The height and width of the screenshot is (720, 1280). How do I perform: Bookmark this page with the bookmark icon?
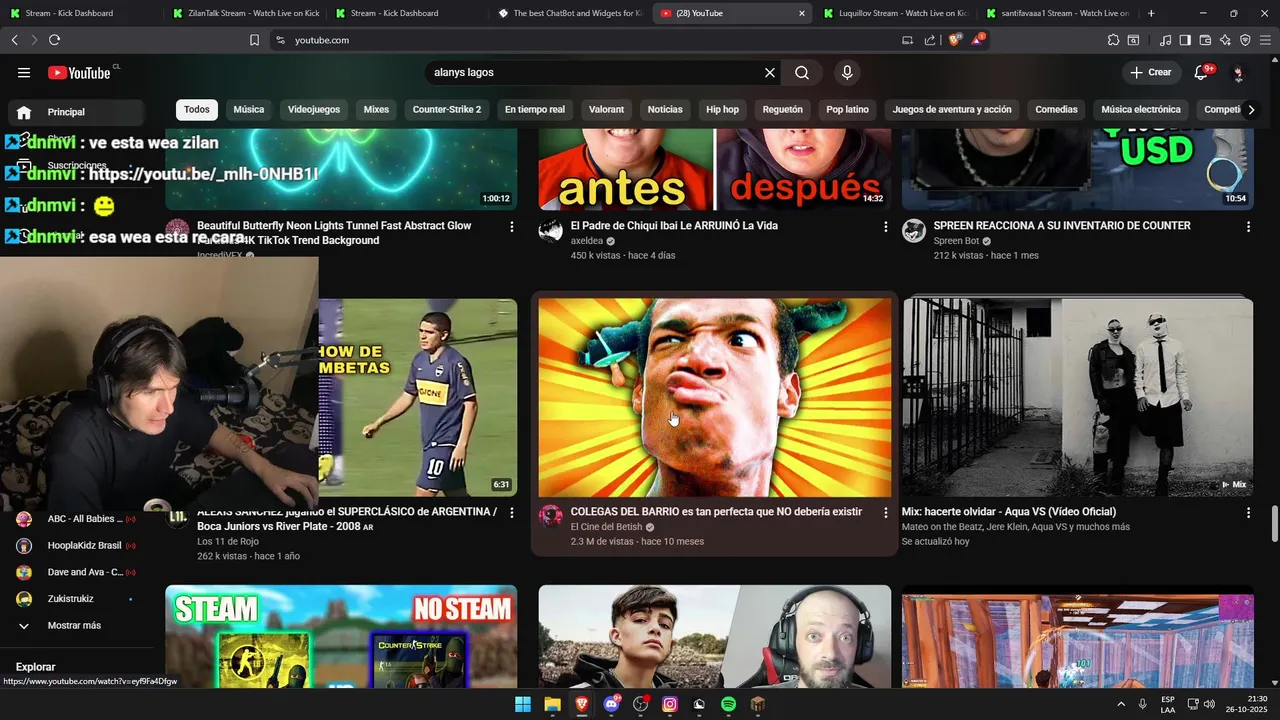point(254,40)
